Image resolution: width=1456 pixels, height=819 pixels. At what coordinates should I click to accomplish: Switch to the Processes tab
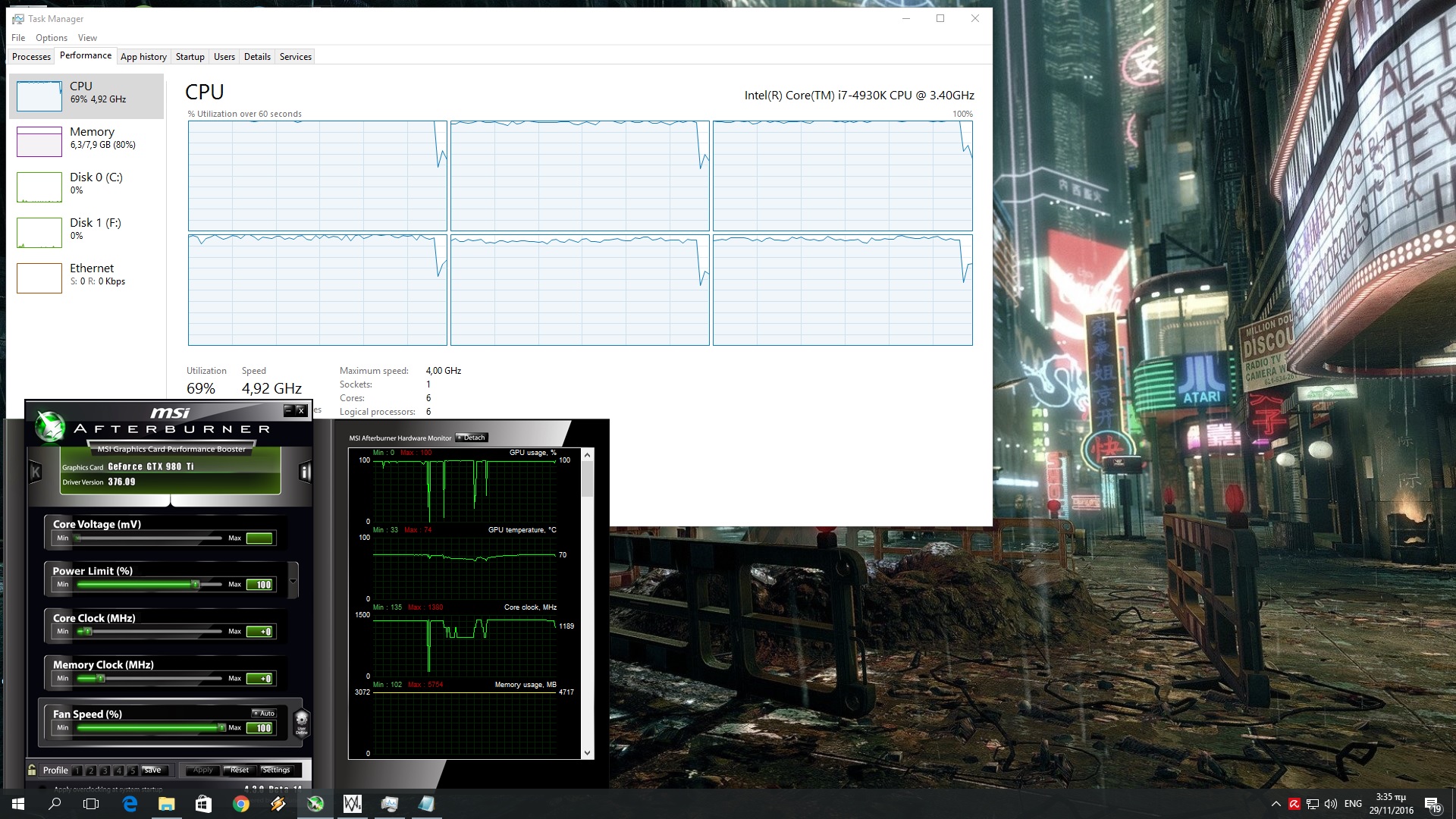[31, 57]
